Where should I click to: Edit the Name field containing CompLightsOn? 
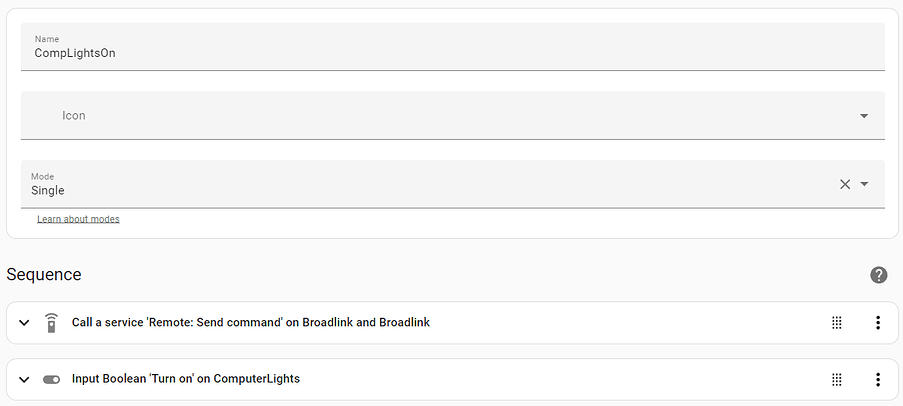(x=453, y=47)
